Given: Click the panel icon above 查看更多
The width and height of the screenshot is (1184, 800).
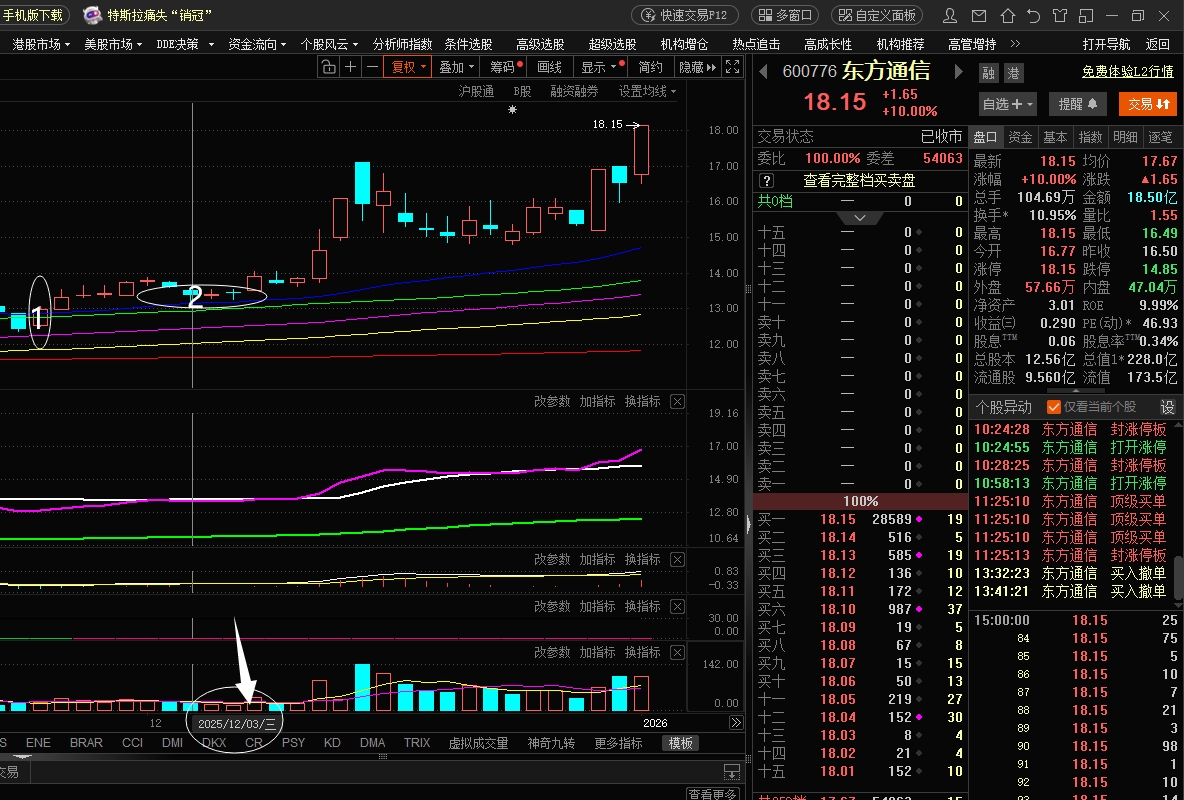Looking at the screenshot, I should pyautogui.click(x=731, y=771).
